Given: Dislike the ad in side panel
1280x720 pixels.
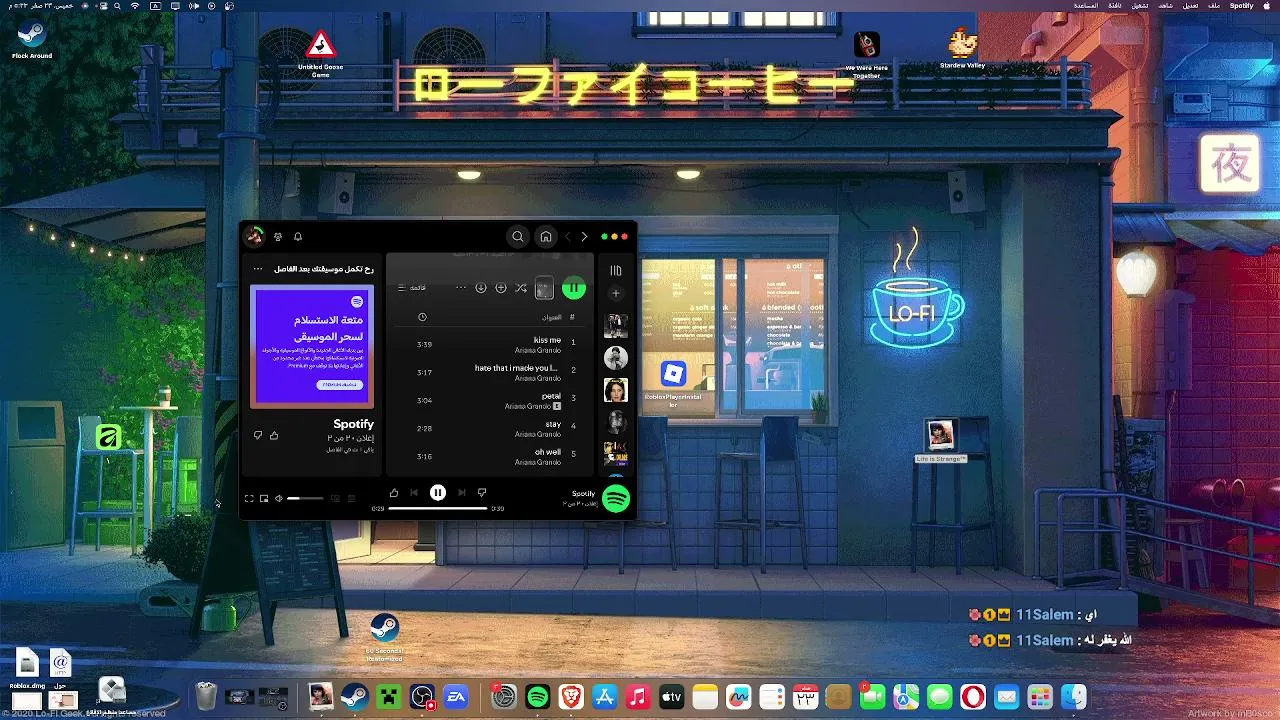Looking at the screenshot, I should pyautogui.click(x=258, y=435).
